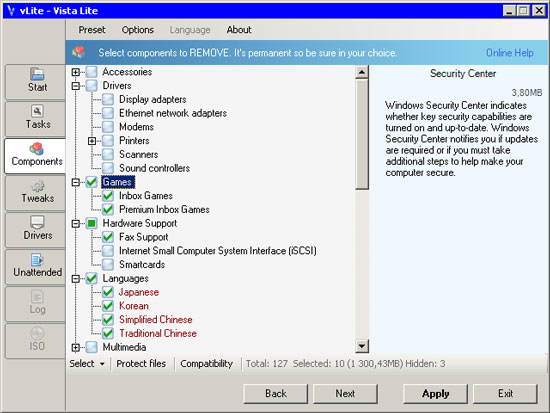Click the ISO disc icon

(37, 333)
